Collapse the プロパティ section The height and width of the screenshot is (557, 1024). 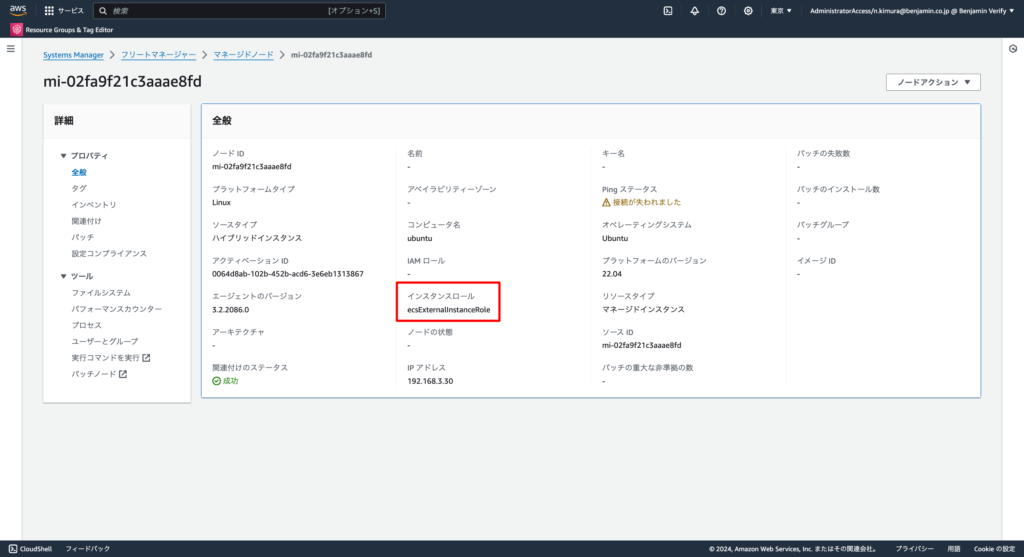point(63,156)
